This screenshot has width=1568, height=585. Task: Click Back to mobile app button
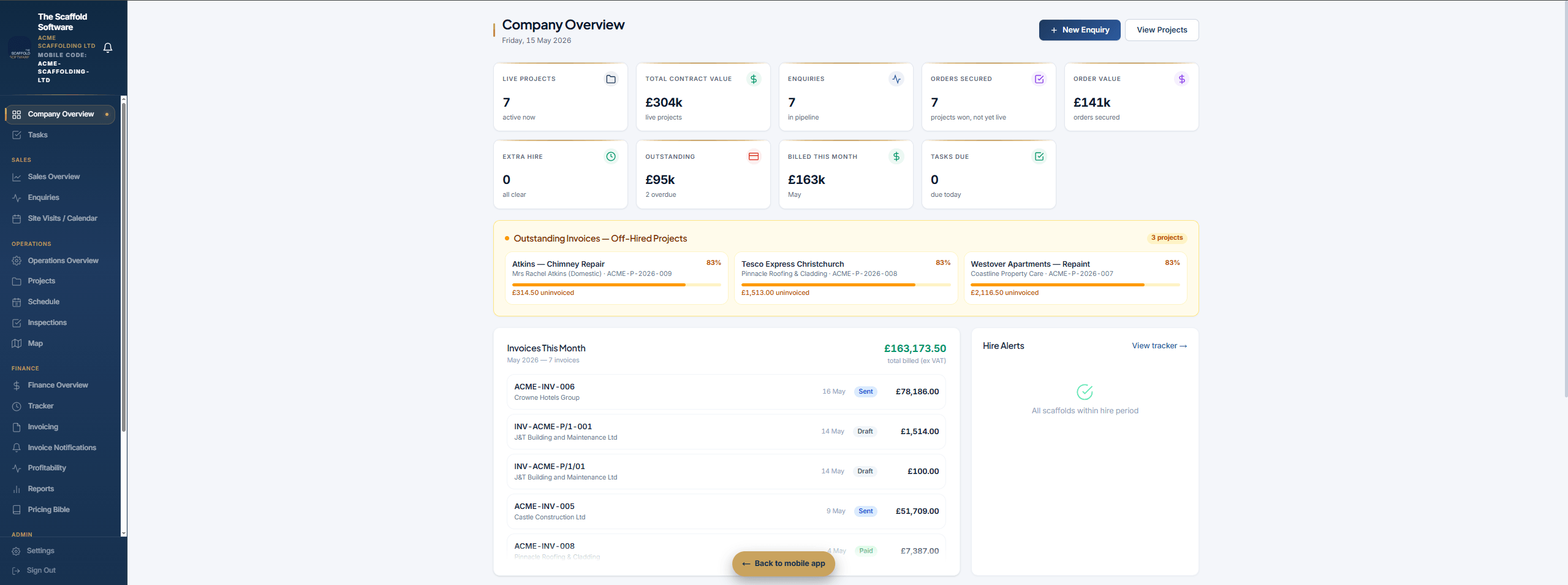tap(784, 564)
